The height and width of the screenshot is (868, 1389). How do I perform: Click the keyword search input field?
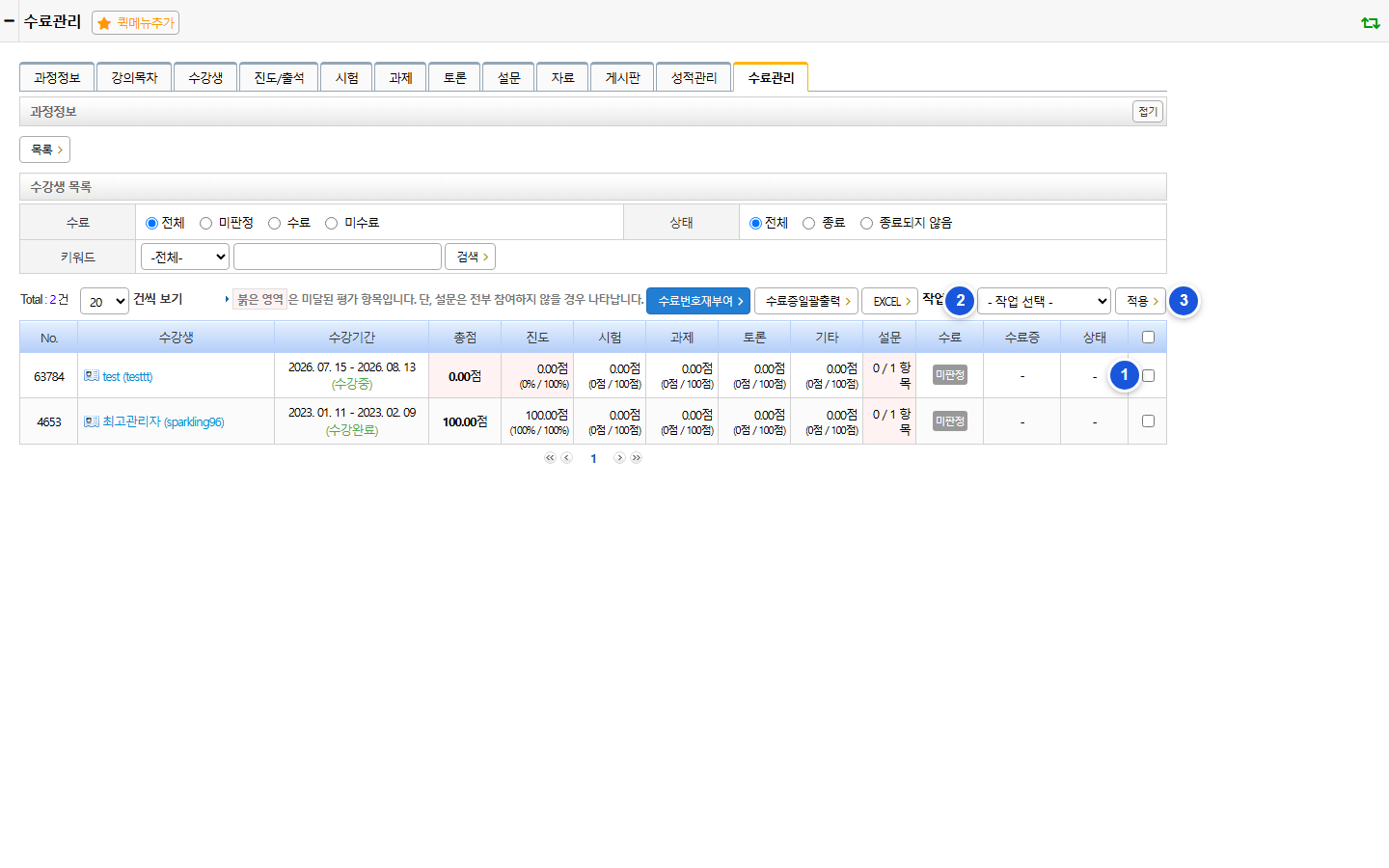point(338,257)
